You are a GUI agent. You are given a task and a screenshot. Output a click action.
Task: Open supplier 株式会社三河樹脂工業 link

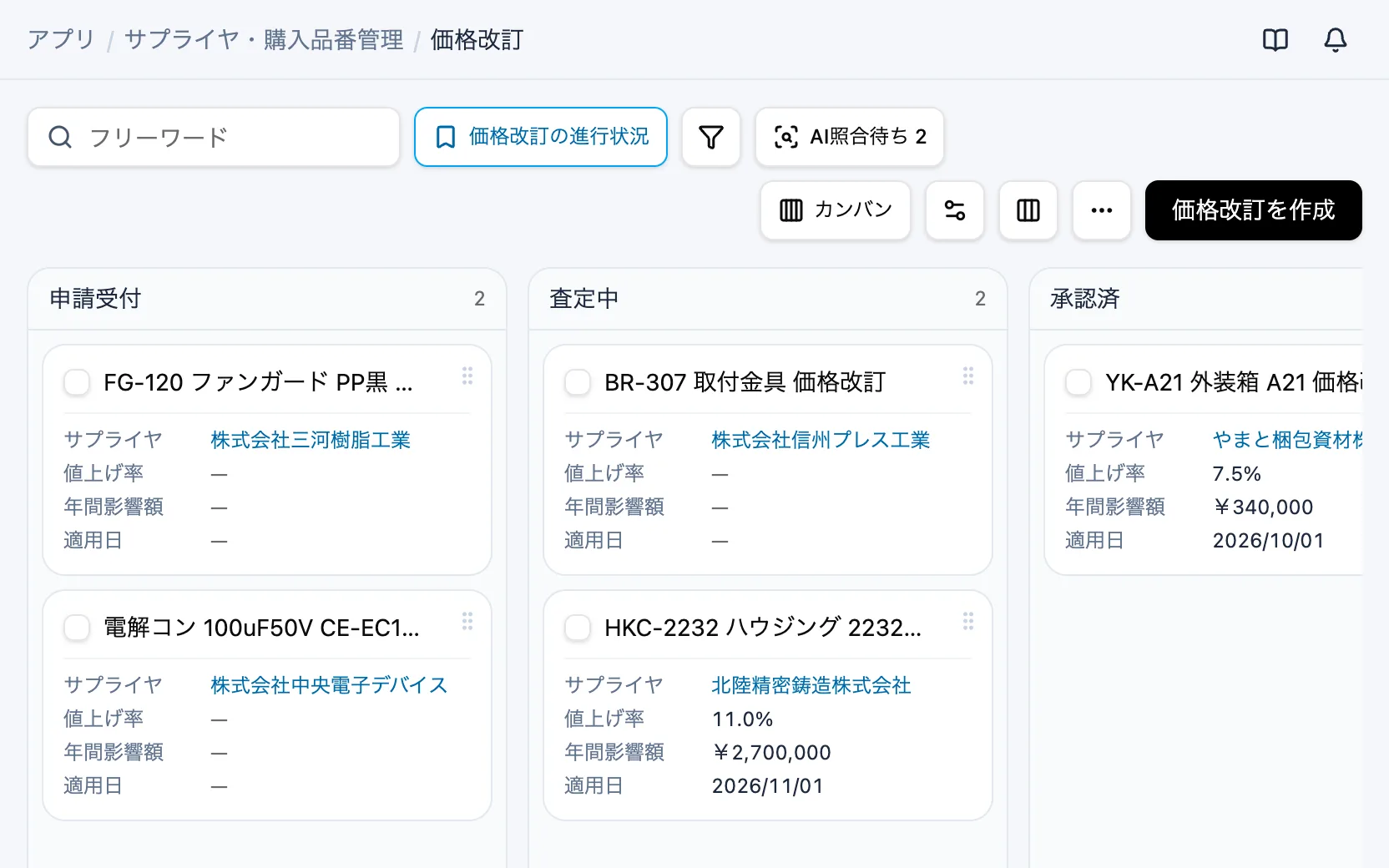tap(311, 440)
